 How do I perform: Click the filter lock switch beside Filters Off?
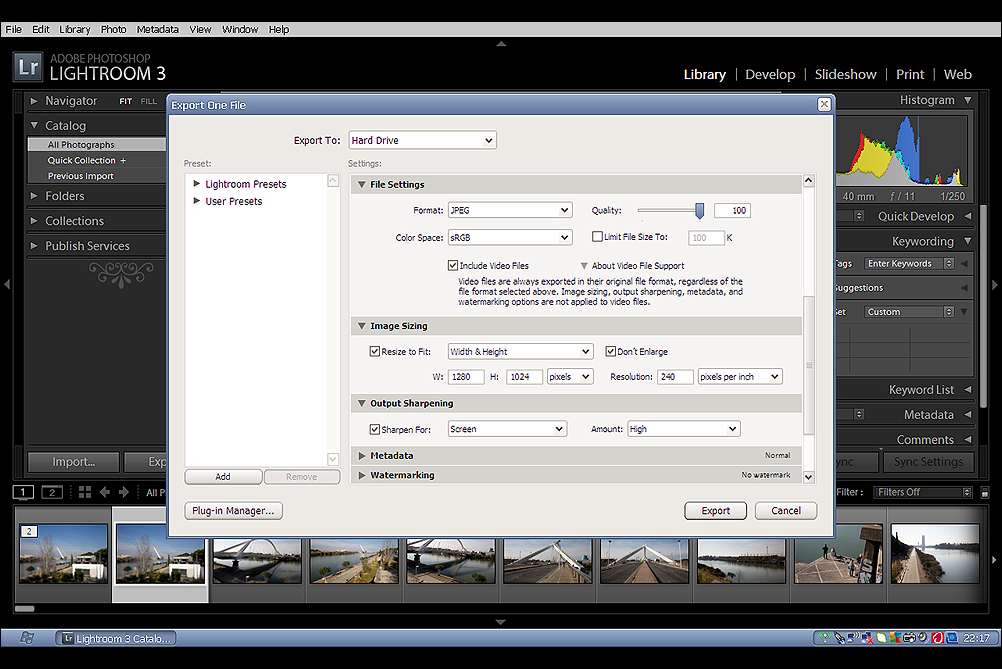point(985,492)
